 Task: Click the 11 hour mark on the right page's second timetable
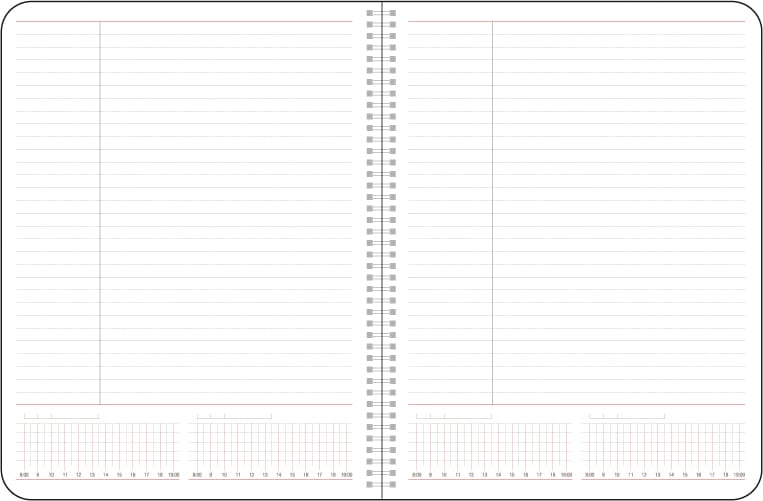pyautogui.click(x=630, y=474)
